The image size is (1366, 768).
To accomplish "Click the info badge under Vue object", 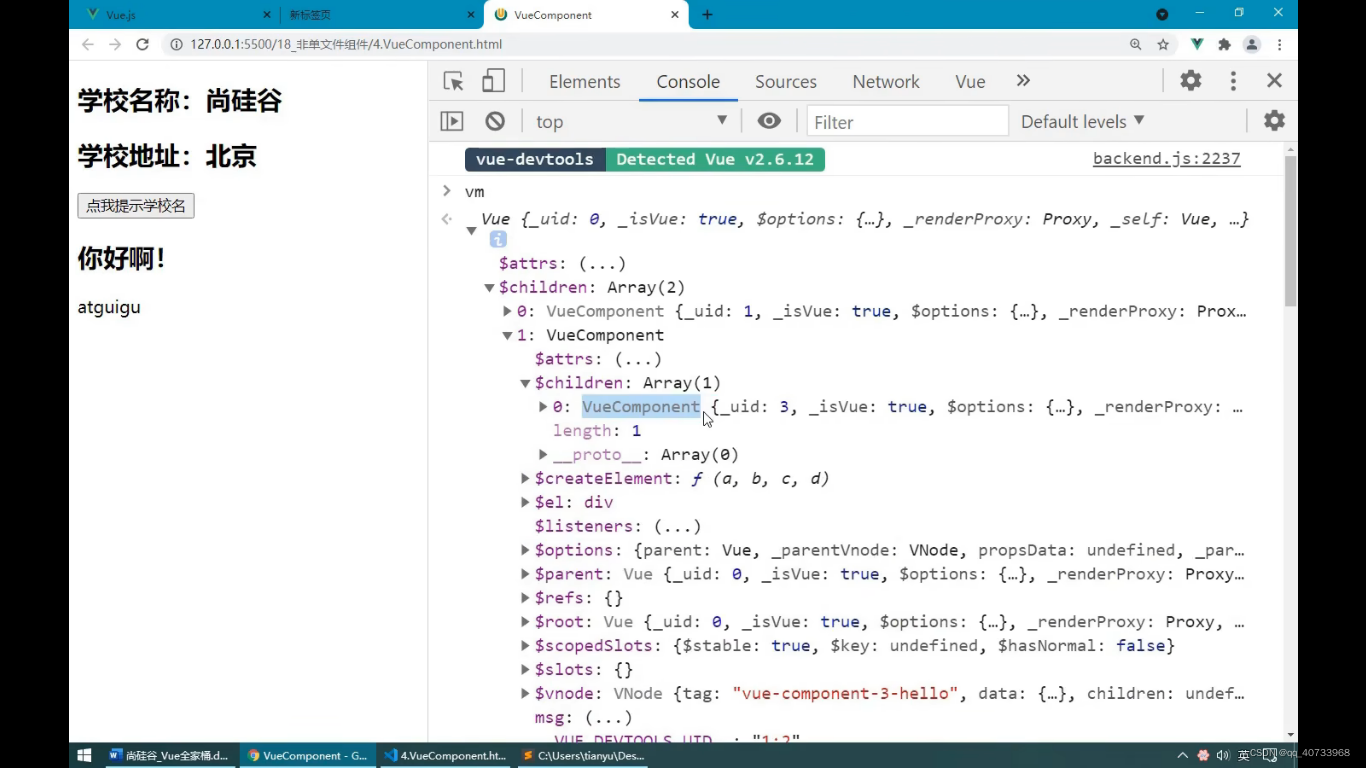I will [498, 240].
